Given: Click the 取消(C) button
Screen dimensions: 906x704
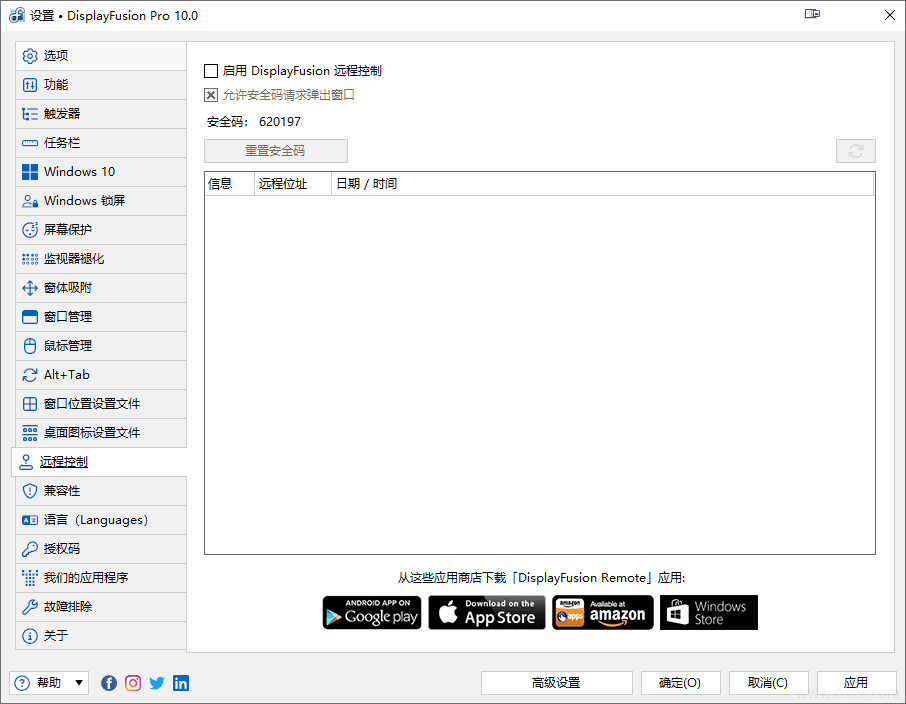Looking at the screenshot, I should point(768,683).
